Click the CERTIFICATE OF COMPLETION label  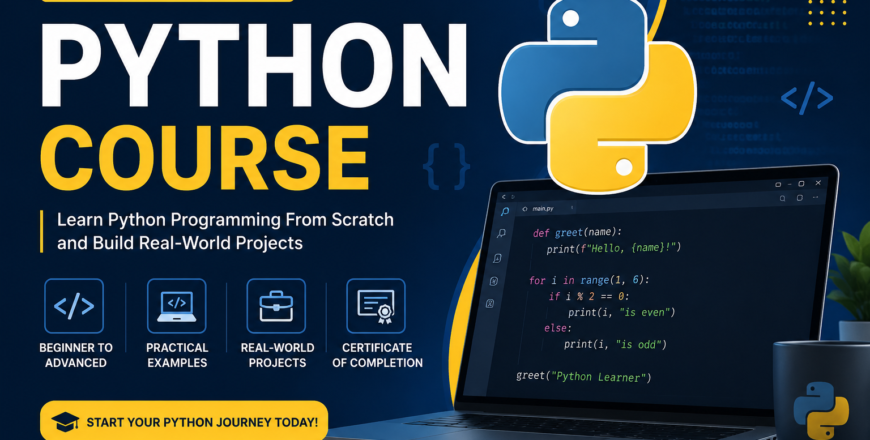[x=377, y=356]
